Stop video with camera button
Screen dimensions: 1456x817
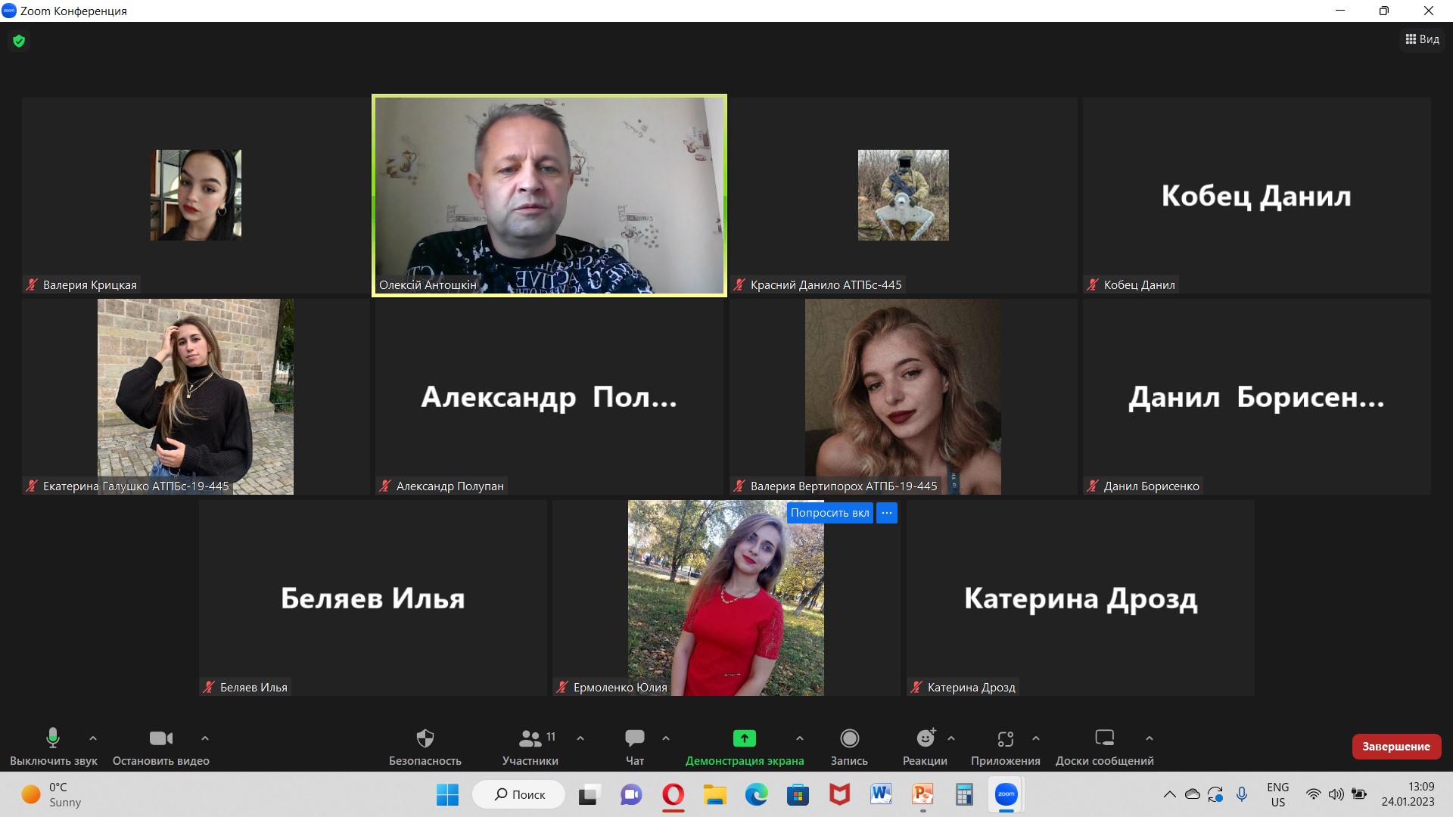160,746
